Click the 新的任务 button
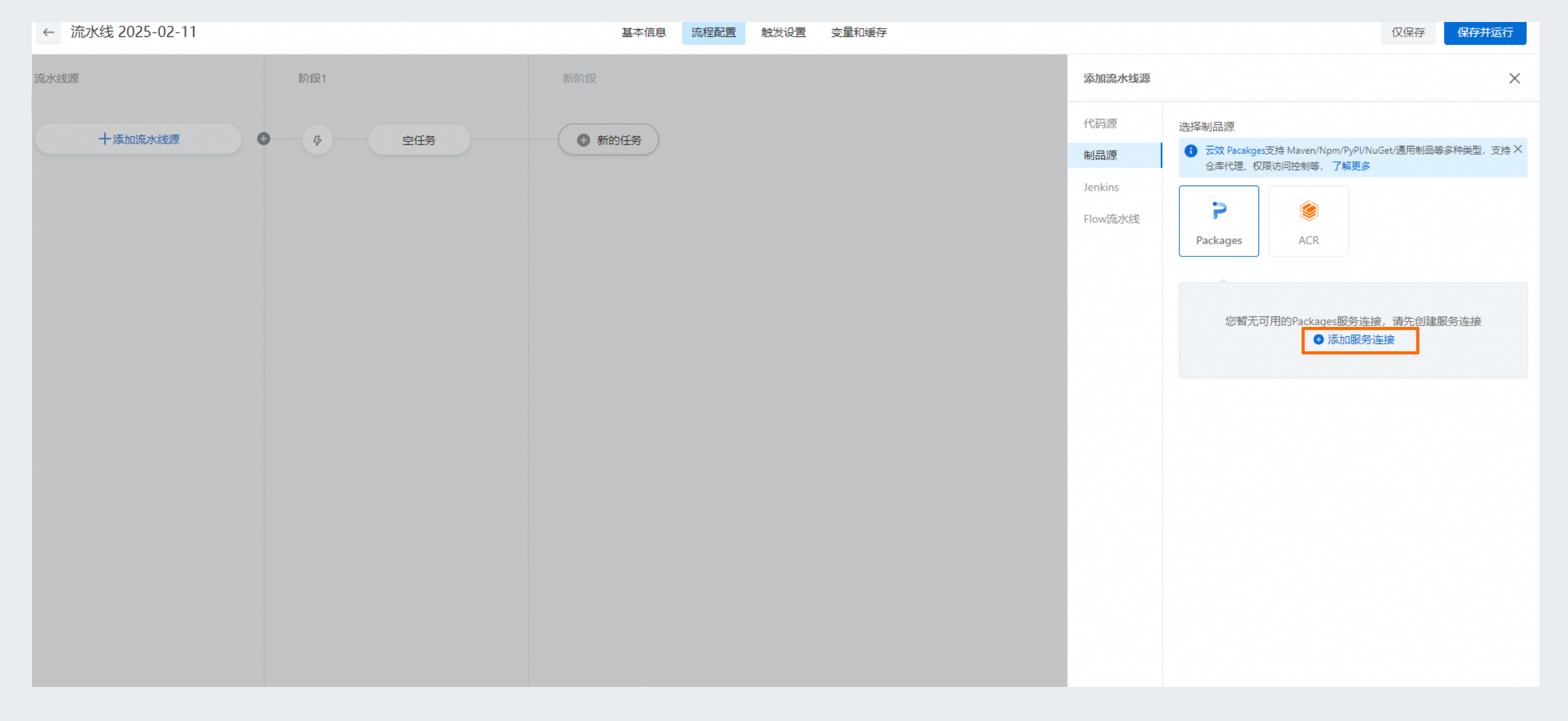The image size is (1568, 721). coord(608,140)
